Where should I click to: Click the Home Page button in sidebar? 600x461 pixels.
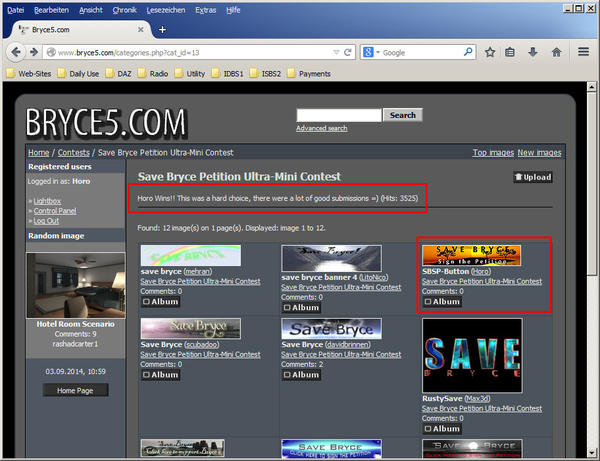point(75,390)
